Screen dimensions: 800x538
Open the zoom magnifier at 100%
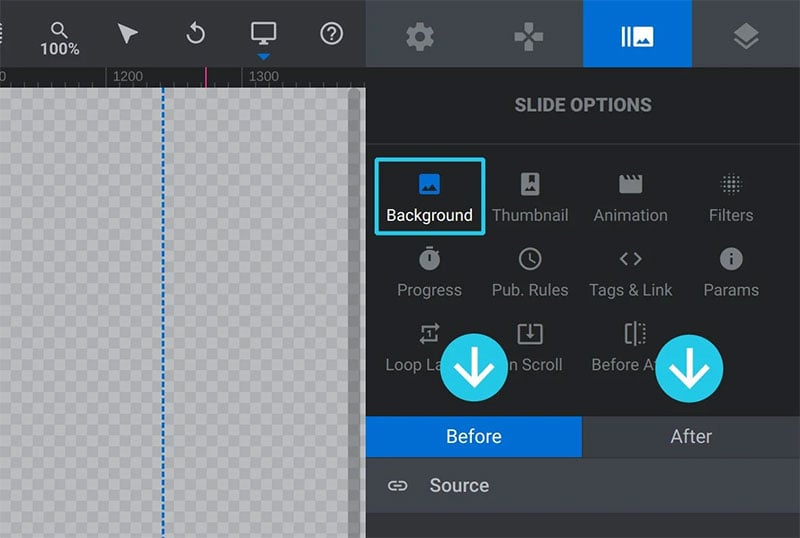pyautogui.click(x=60, y=39)
